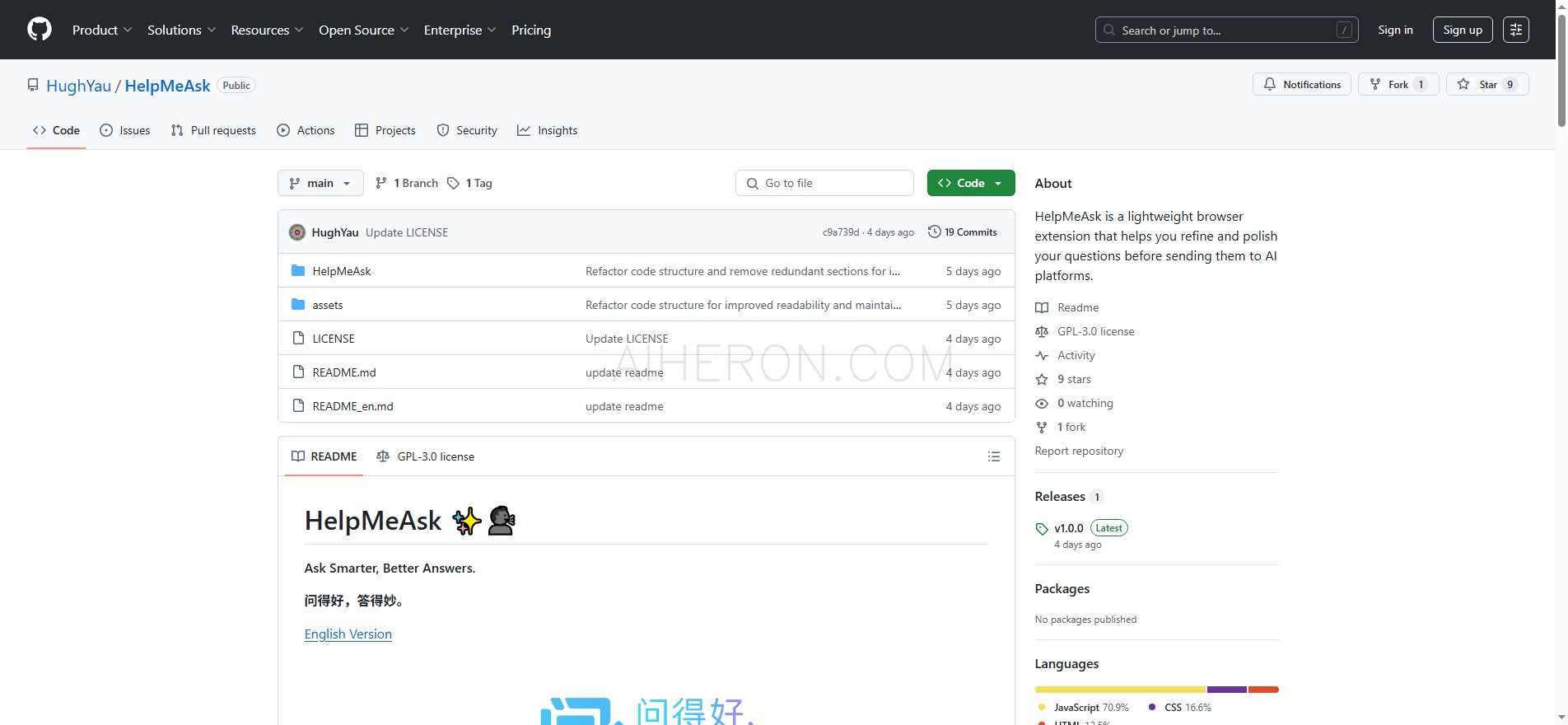The image size is (1568, 725).
Task: Switch to the Pull requests tab
Action: point(213,130)
